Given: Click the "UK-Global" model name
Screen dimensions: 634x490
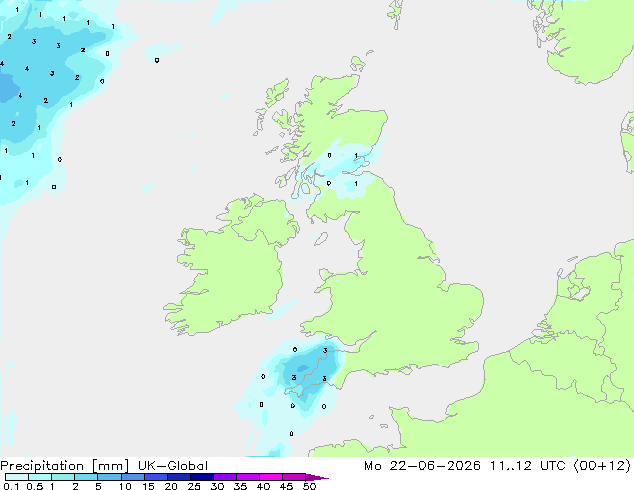Looking at the screenshot, I should [173, 466].
